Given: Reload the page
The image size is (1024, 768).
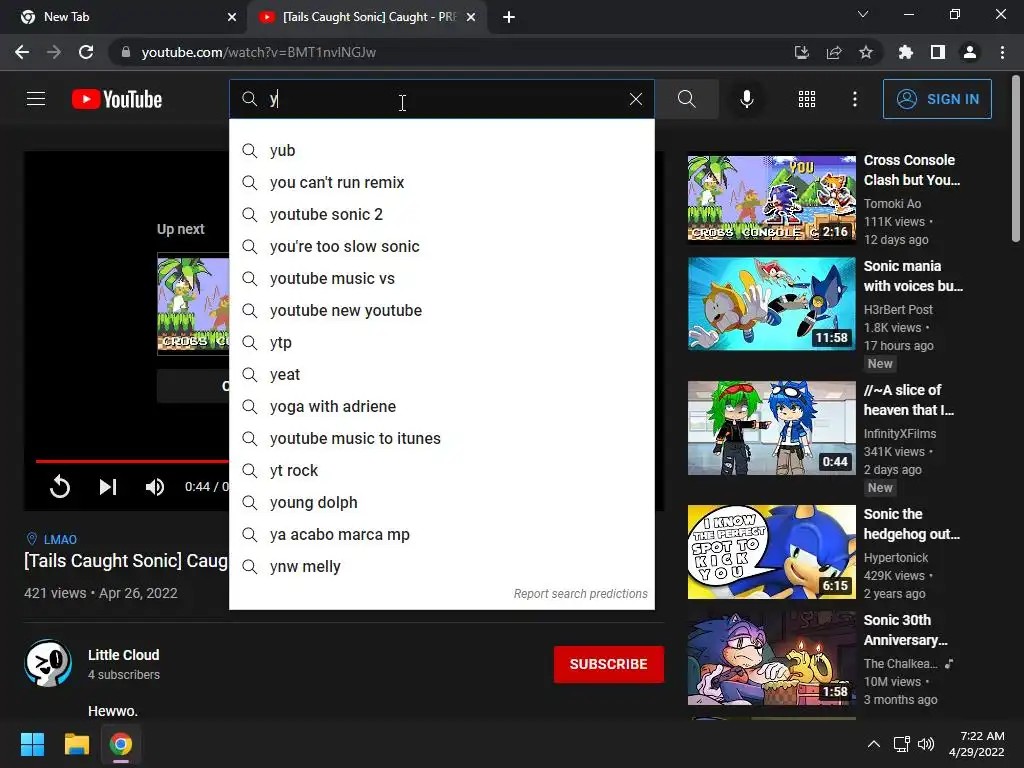Looking at the screenshot, I should (x=86, y=52).
